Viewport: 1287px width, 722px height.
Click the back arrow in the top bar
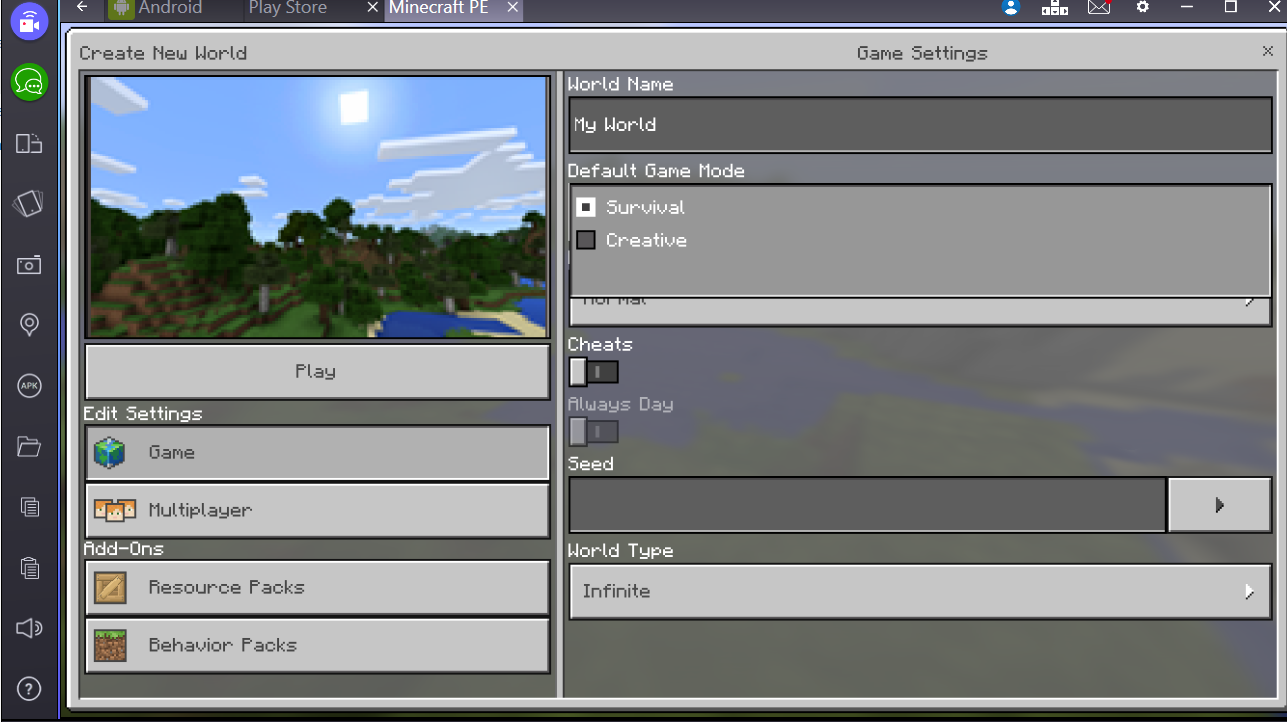[x=82, y=8]
